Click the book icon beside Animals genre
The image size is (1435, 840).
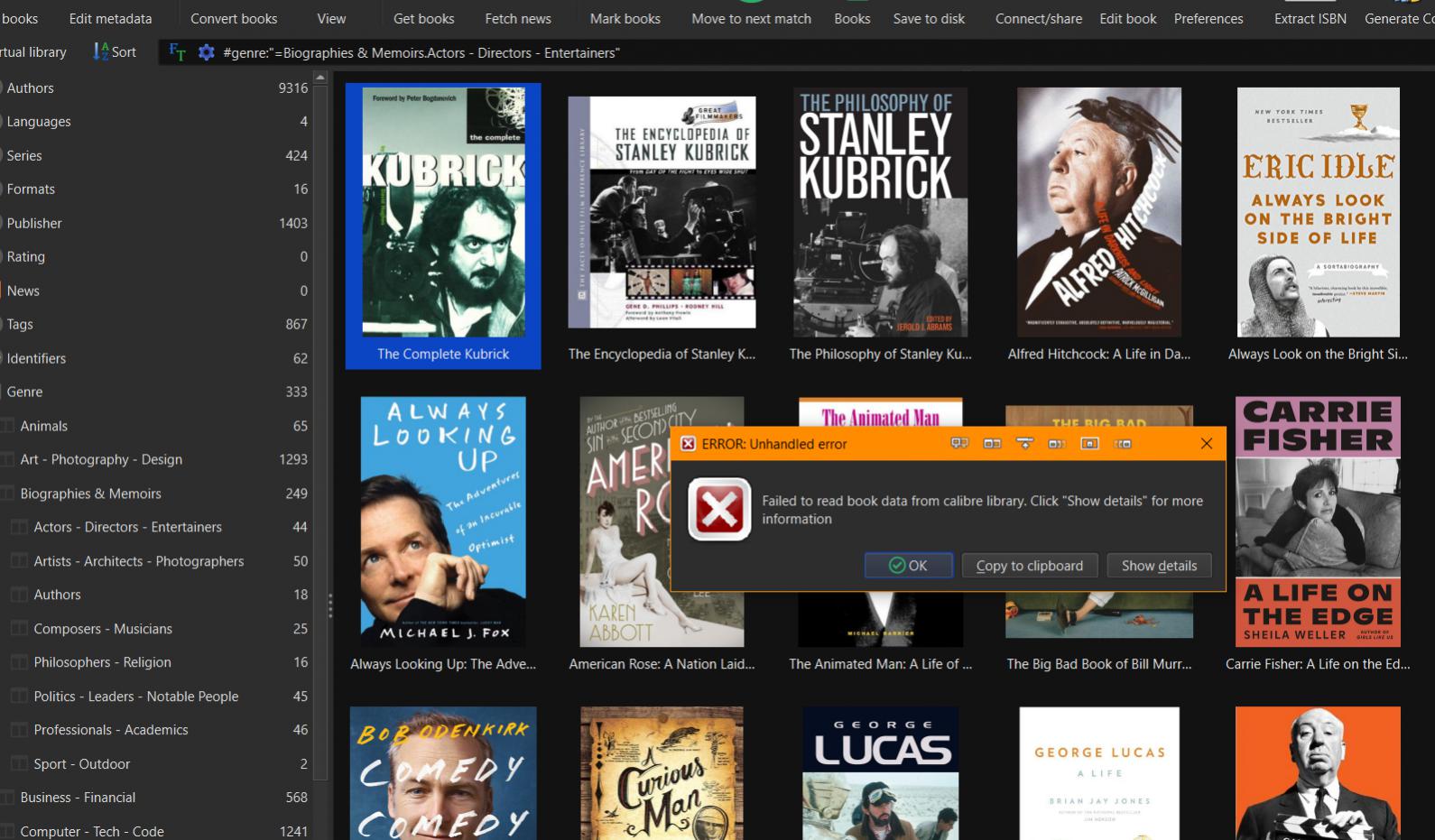[x=9, y=426]
